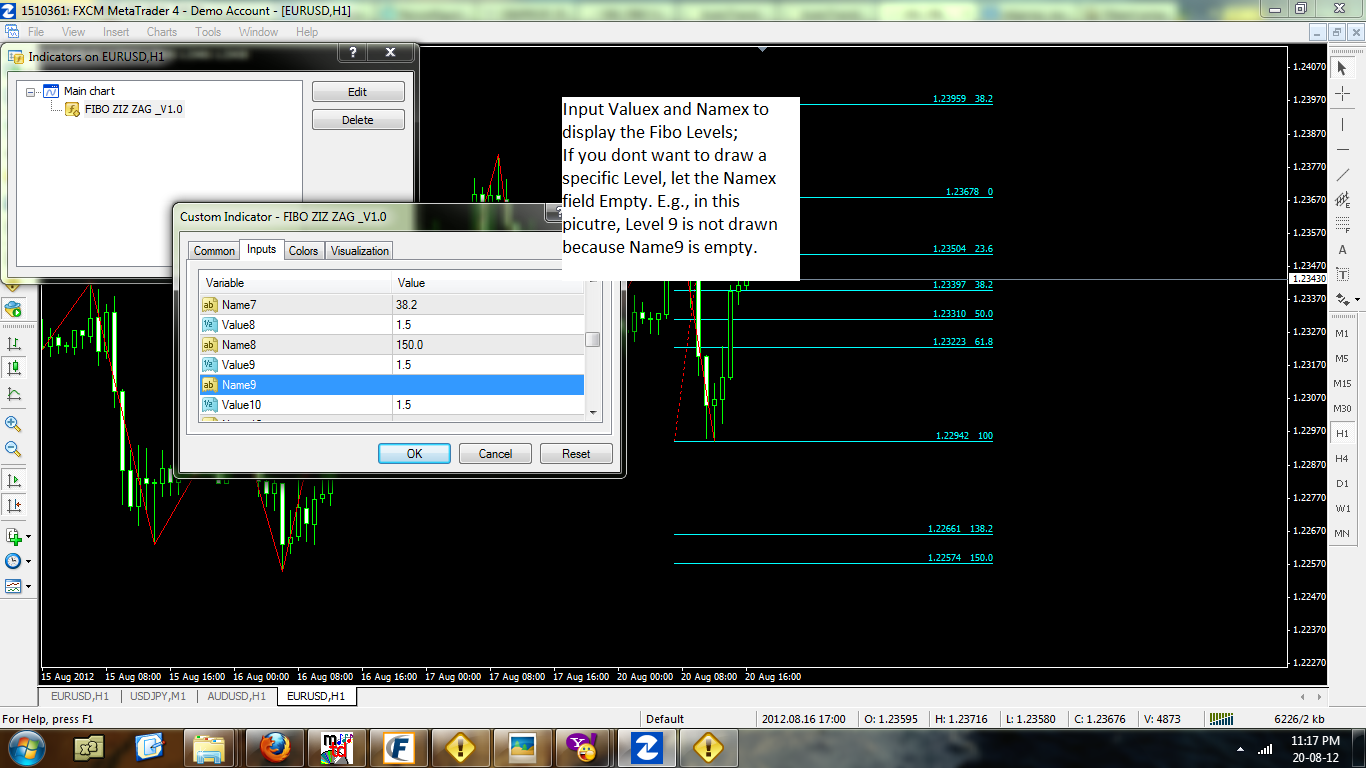This screenshot has width=1366, height=768.
Task: Open the Inputs tab
Action: click(262, 249)
